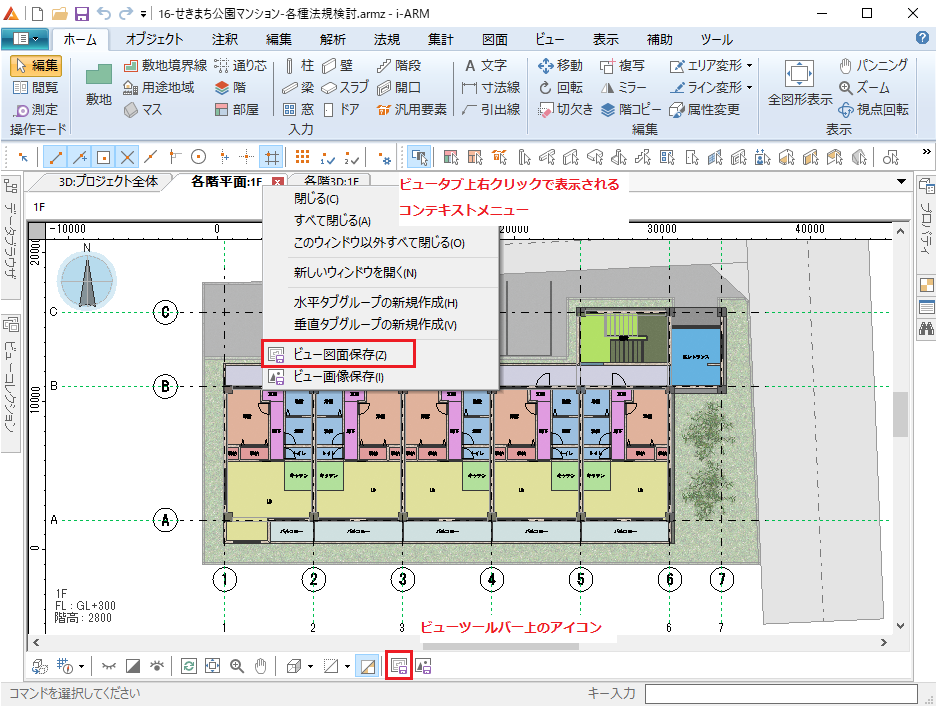Click the view drawing save icon in bottom toolbar
This screenshot has width=937, height=707.
pos(398,665)
